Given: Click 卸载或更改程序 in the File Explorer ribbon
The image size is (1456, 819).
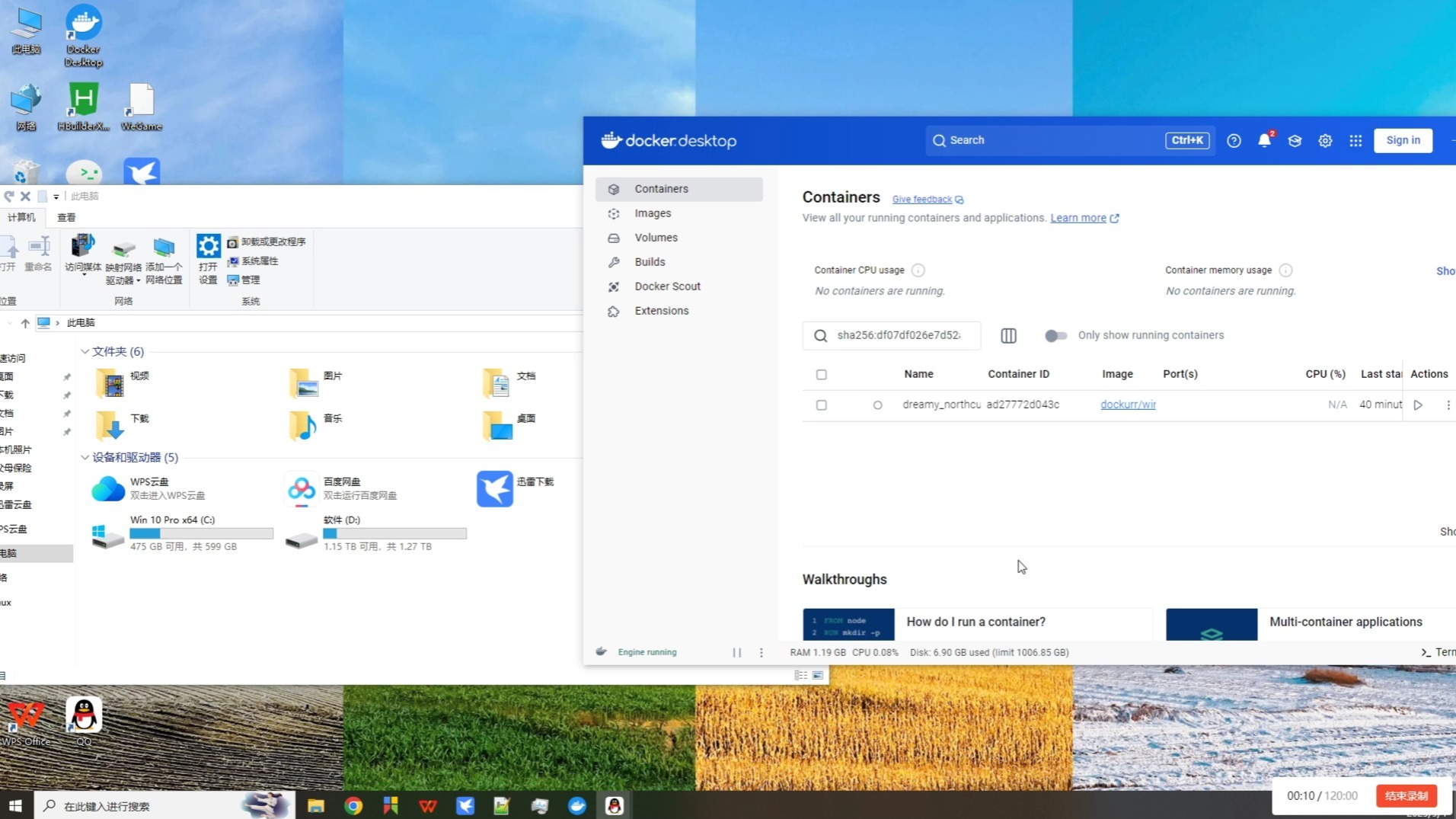Looking at the screenshot, I should 267,242.
